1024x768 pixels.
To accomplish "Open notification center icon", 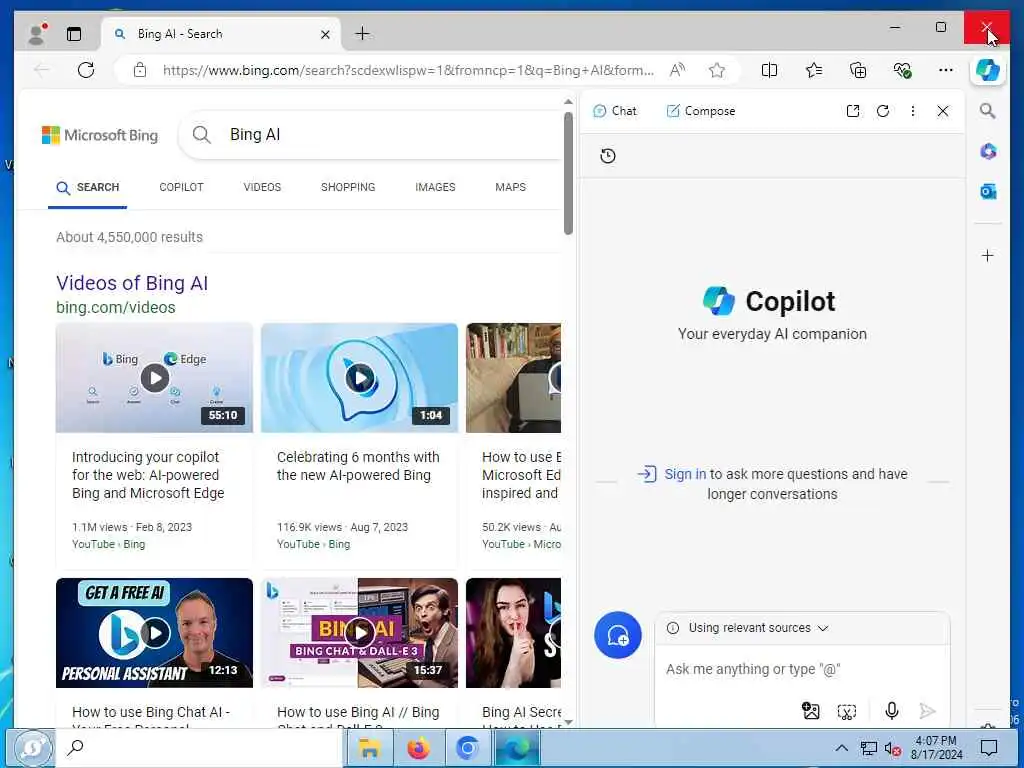I will [x=989, y=748].
